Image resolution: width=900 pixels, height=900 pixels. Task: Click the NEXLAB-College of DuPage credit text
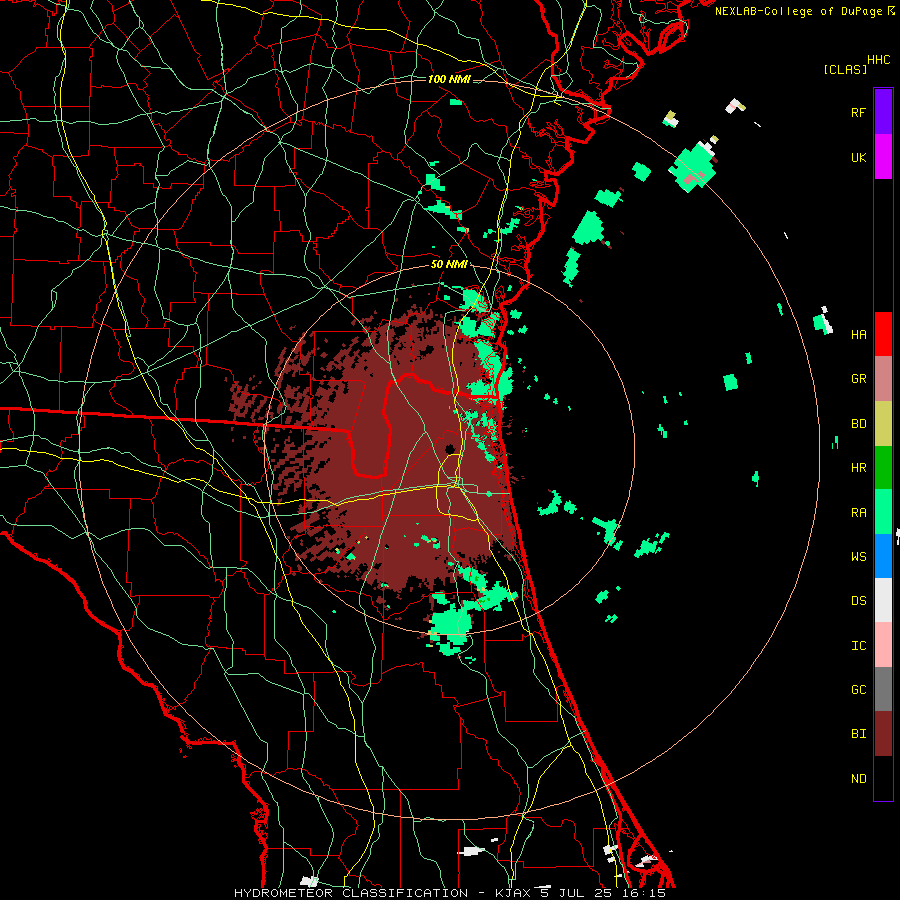click(x=804, y=11)
